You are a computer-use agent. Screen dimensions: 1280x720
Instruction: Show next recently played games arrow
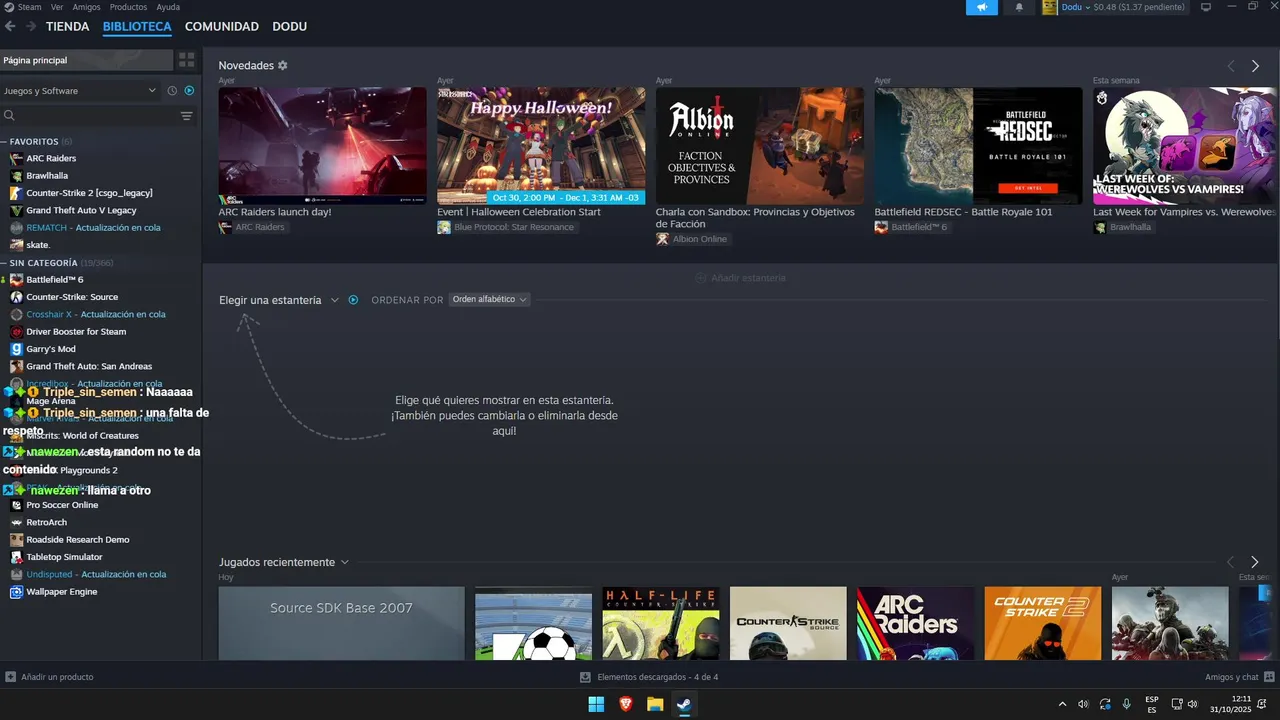(x=1255, y=562)
